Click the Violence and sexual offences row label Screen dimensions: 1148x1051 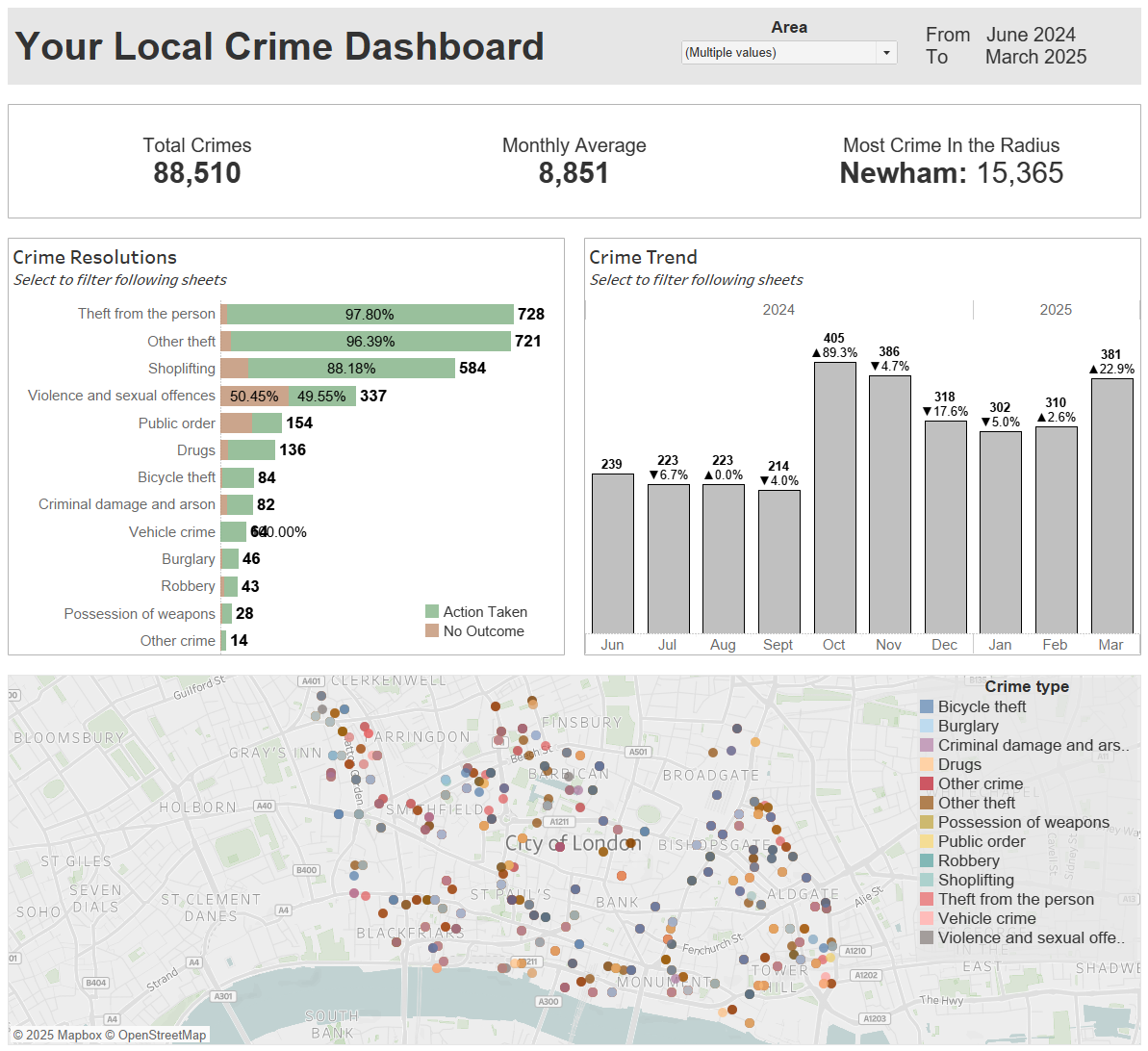pos(121,396)
